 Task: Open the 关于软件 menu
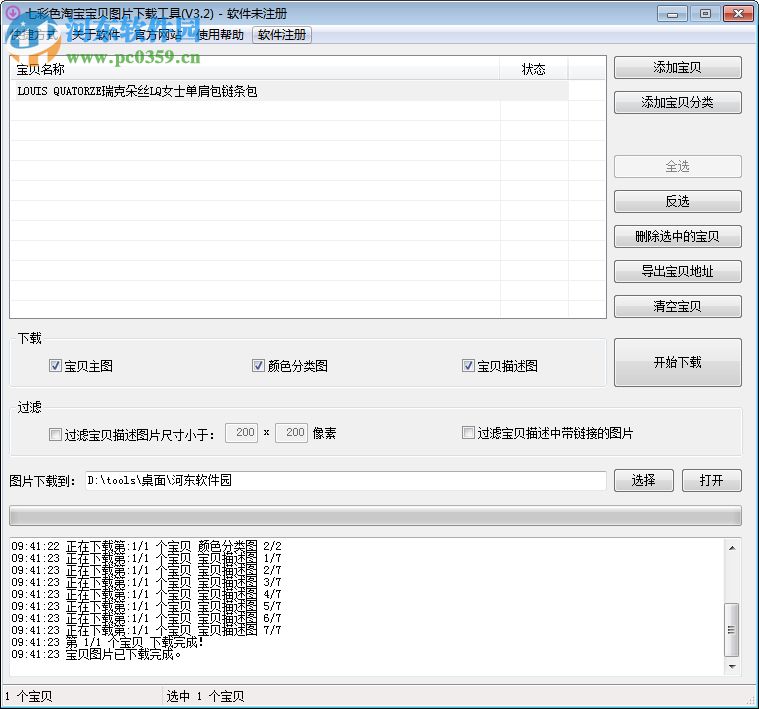tap(96, 35)
